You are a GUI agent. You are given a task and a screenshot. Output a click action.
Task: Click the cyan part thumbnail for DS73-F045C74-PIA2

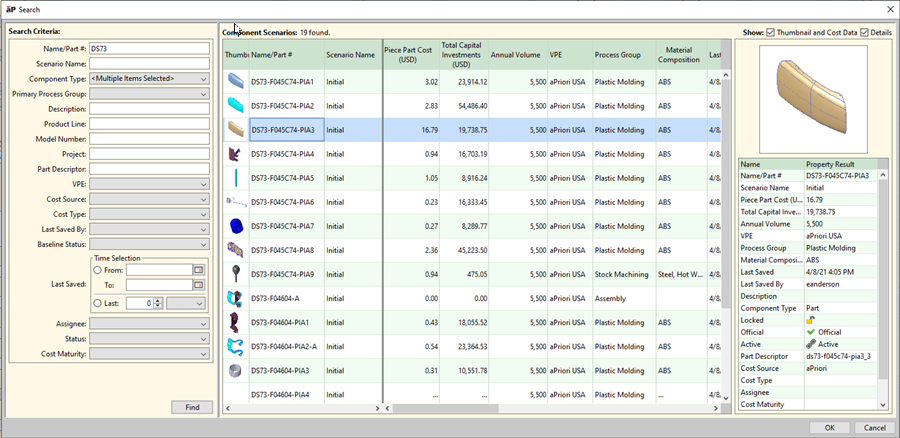235,105
